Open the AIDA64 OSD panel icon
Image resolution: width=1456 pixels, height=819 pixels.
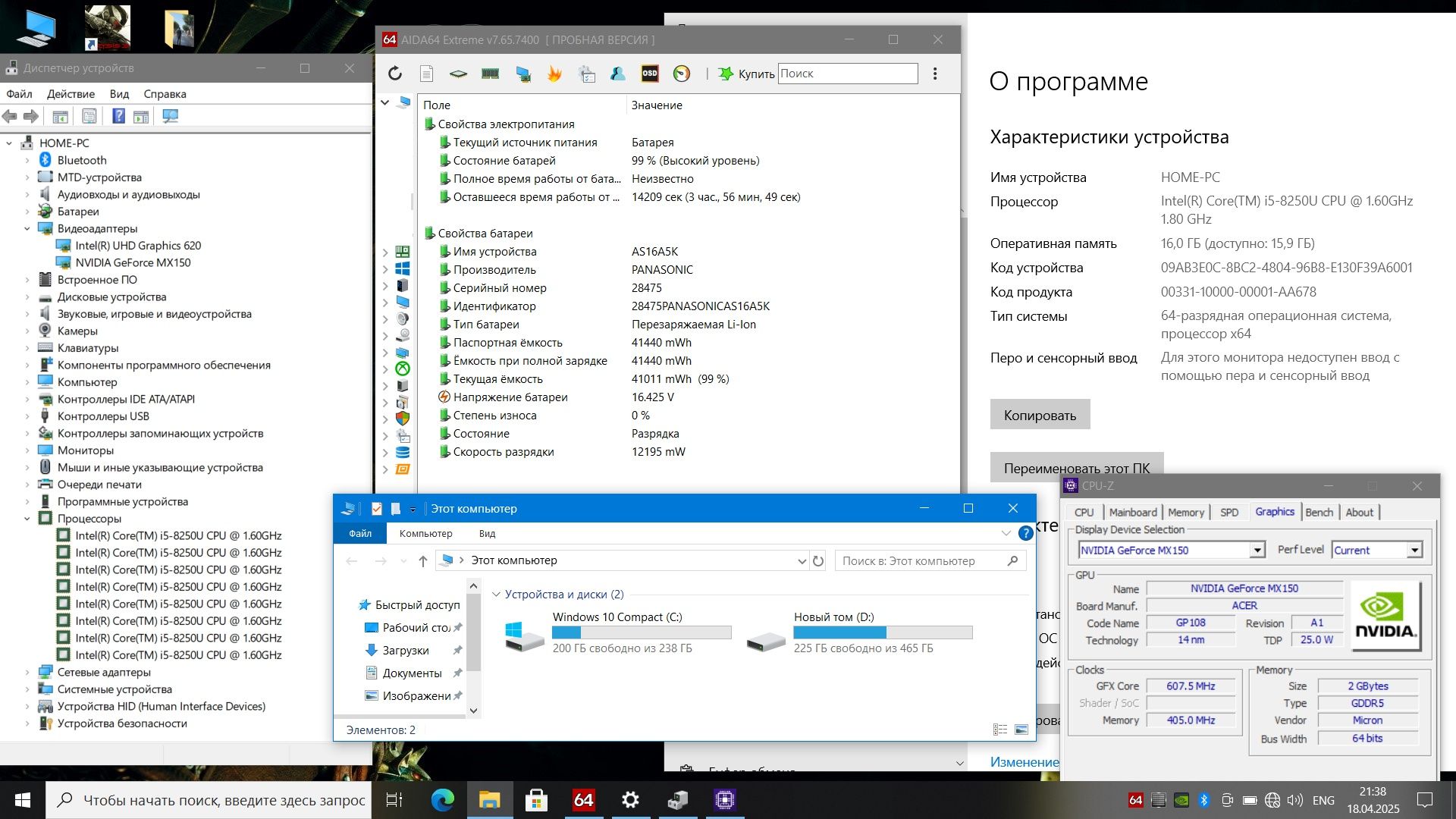pyautogui.click(x=650, y=74)
